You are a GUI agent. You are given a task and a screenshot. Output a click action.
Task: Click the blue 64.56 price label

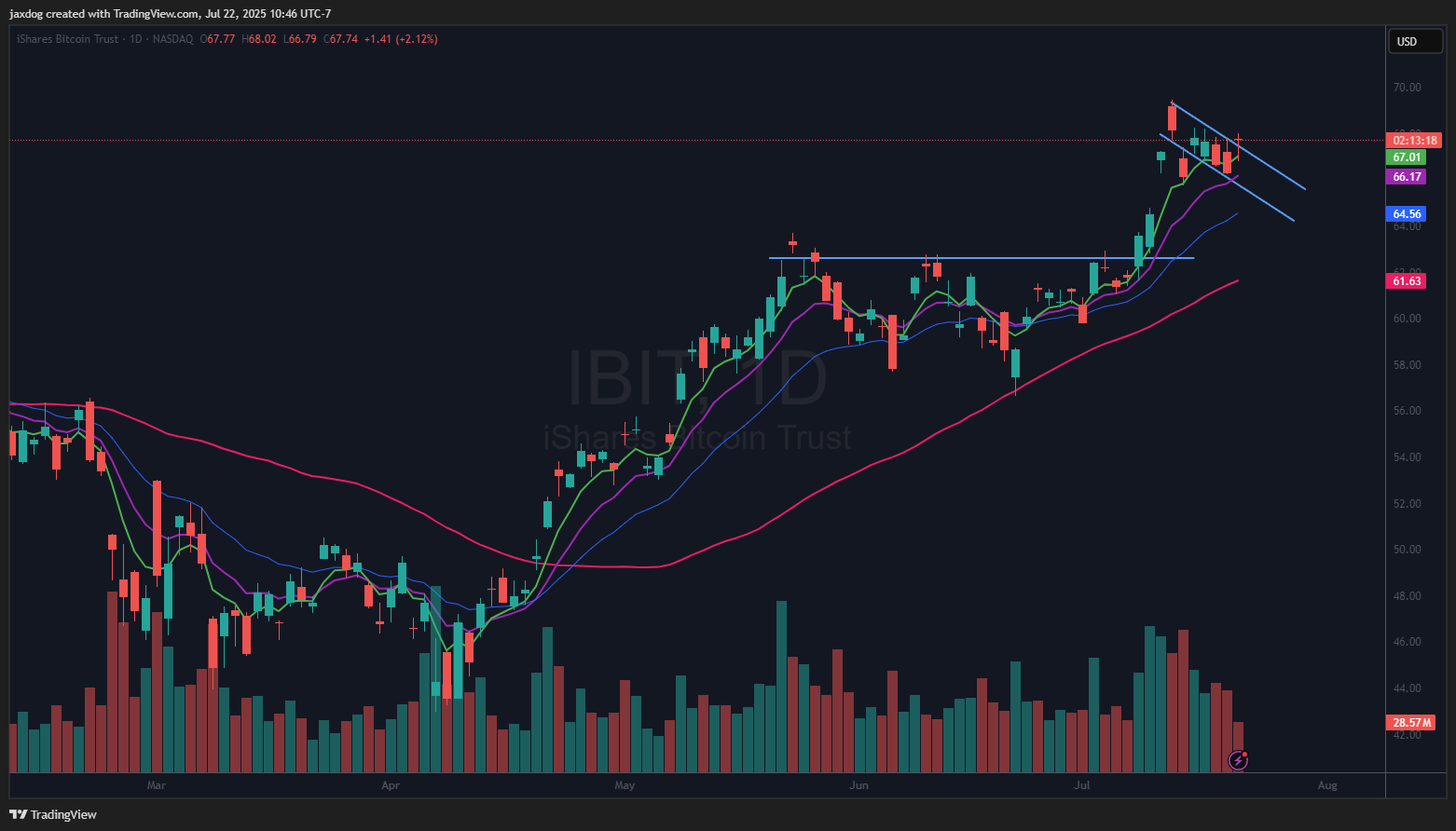pos(1407,214)
